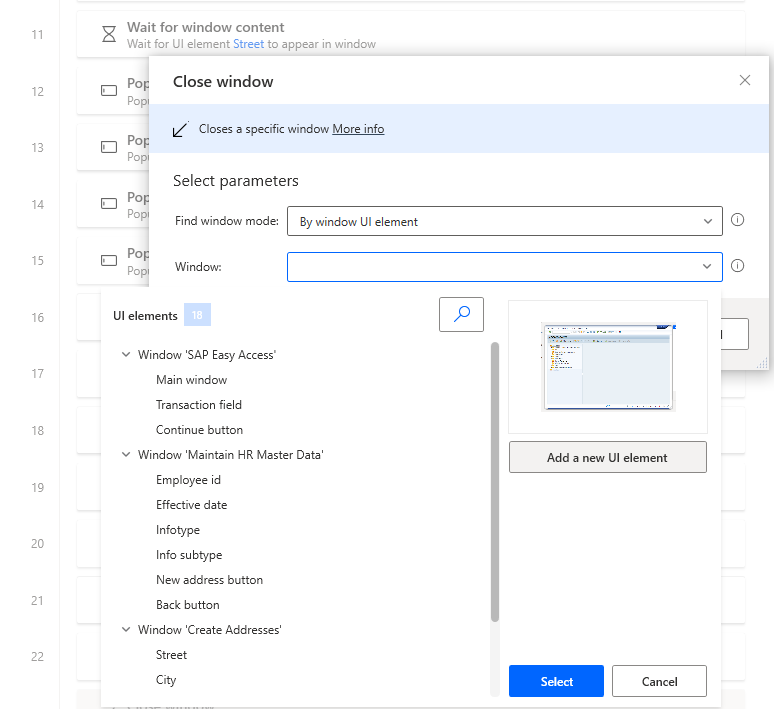Collapse Window 'Create Addresses' node

(x=126, y=630)
